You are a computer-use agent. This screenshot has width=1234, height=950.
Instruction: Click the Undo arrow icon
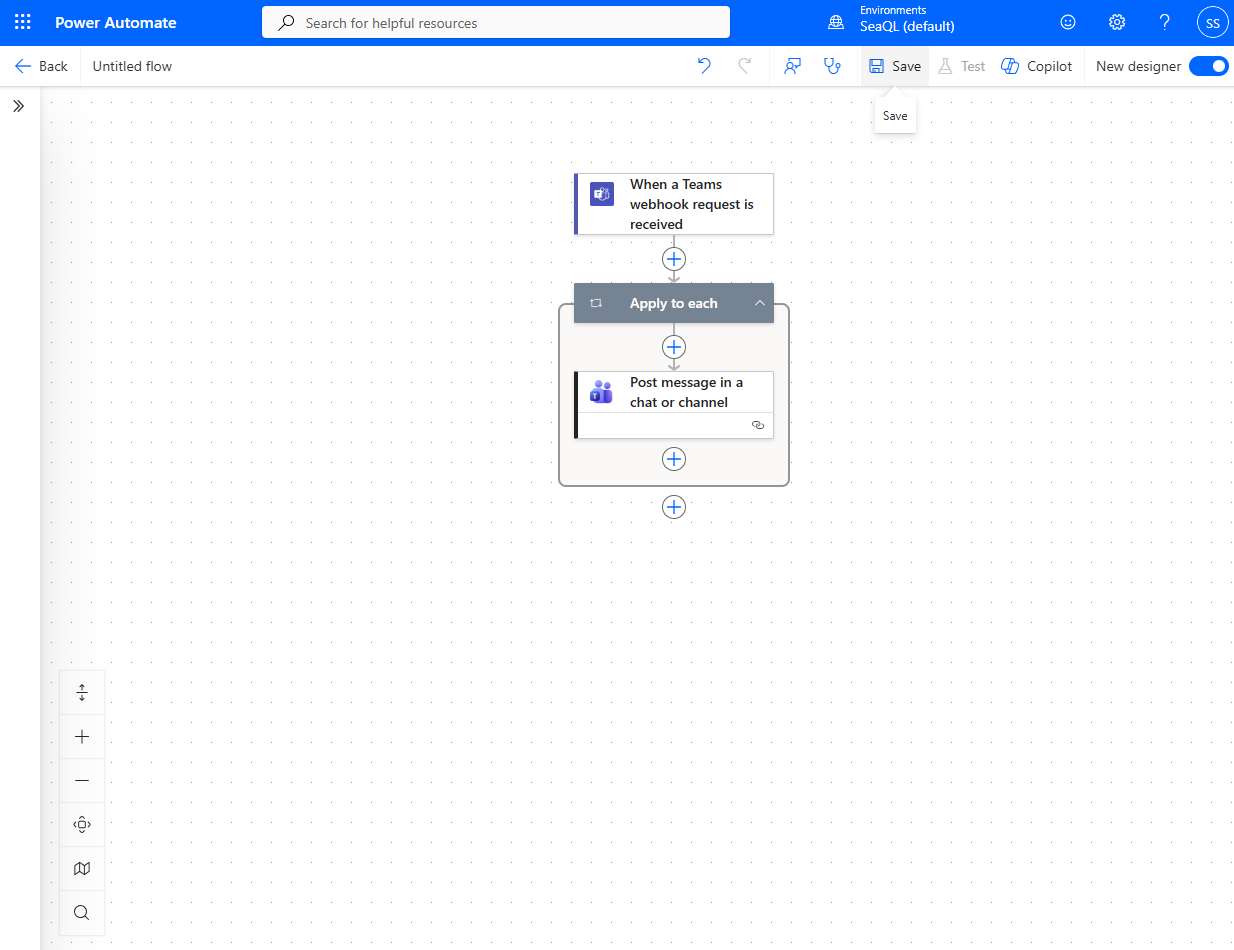[704, 66]
